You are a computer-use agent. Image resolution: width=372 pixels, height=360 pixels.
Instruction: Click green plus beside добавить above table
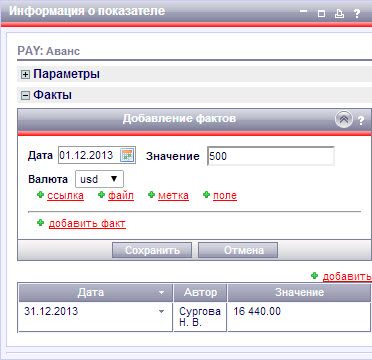tap(314, 275)
